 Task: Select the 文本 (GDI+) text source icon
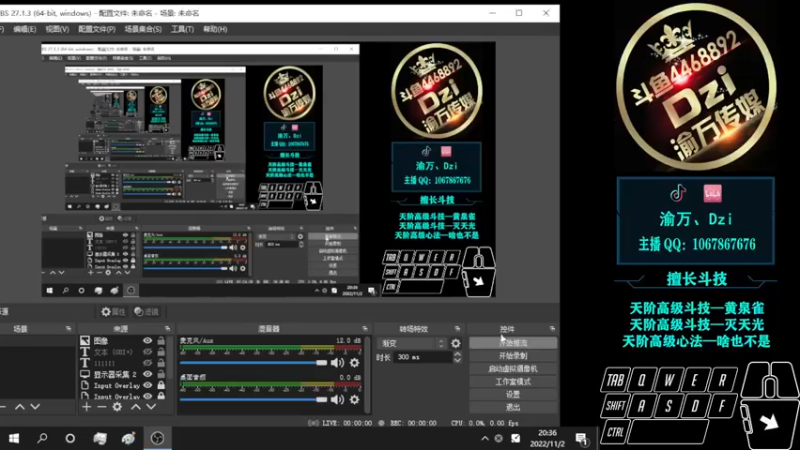coord(85,352)
